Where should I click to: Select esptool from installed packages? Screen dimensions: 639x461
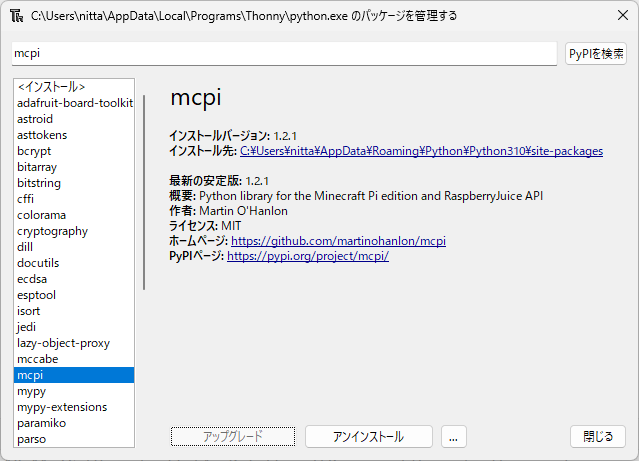click(36, 295)
